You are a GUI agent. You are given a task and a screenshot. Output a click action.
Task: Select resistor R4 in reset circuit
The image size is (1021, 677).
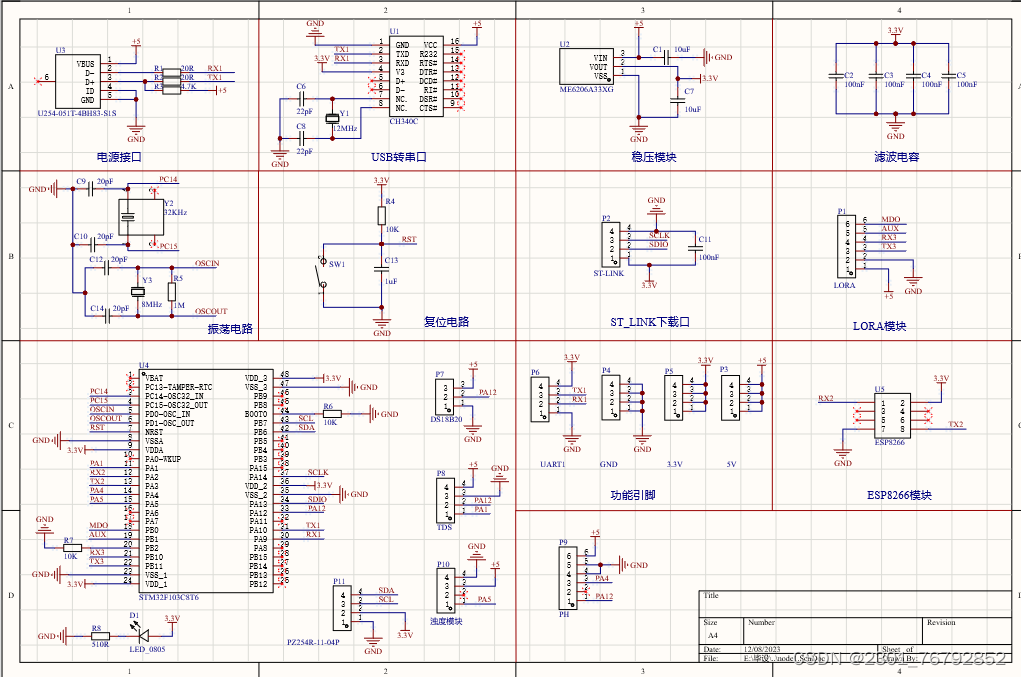[382, 215]
